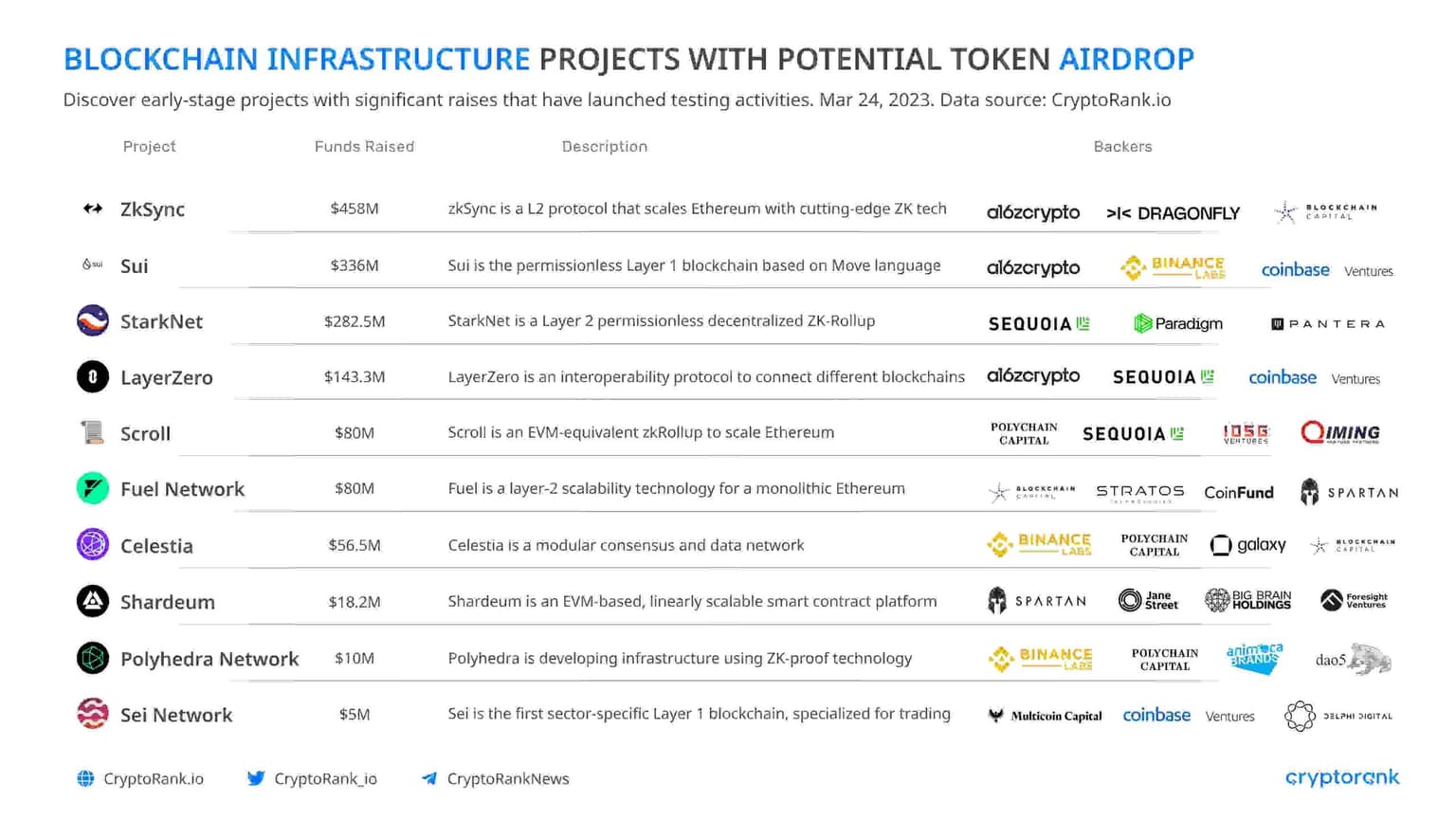Click the Funds Raised column header
This screenshot has width=1456, height=819.
click(x=364, y=146)
